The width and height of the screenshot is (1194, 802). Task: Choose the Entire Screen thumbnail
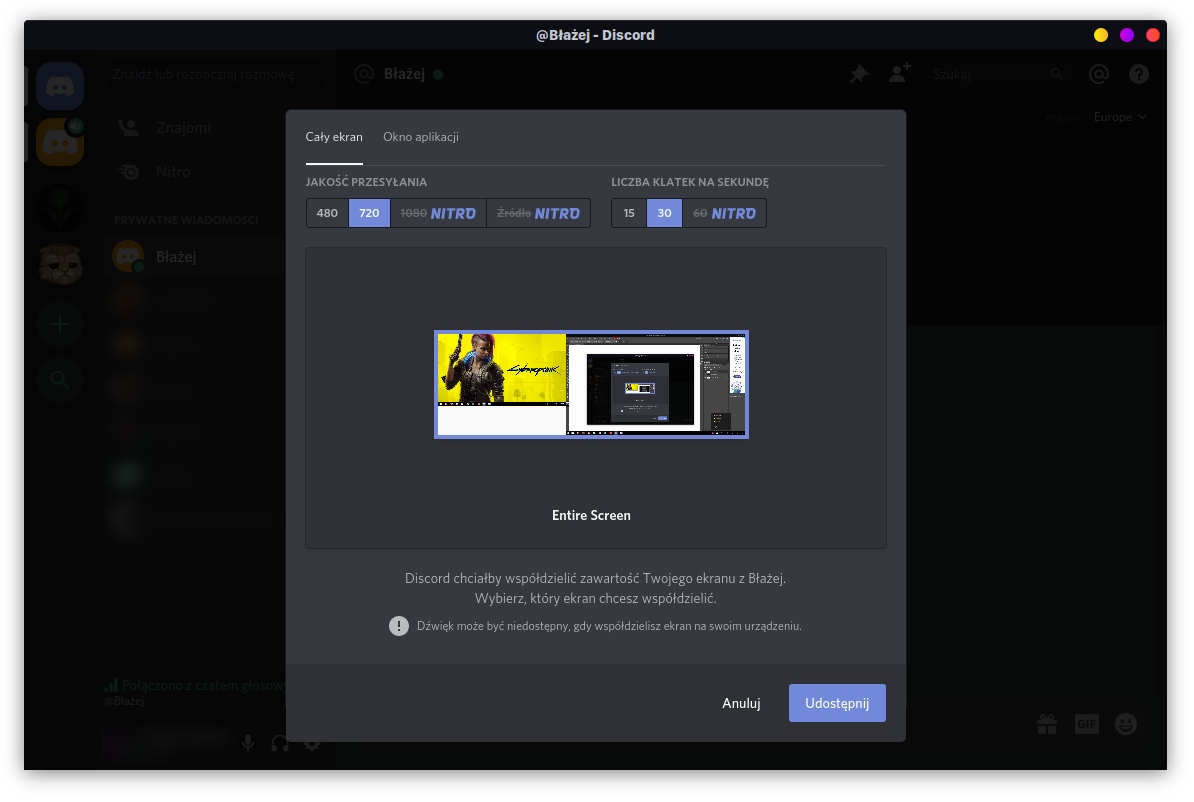click(x=592, y=385)
